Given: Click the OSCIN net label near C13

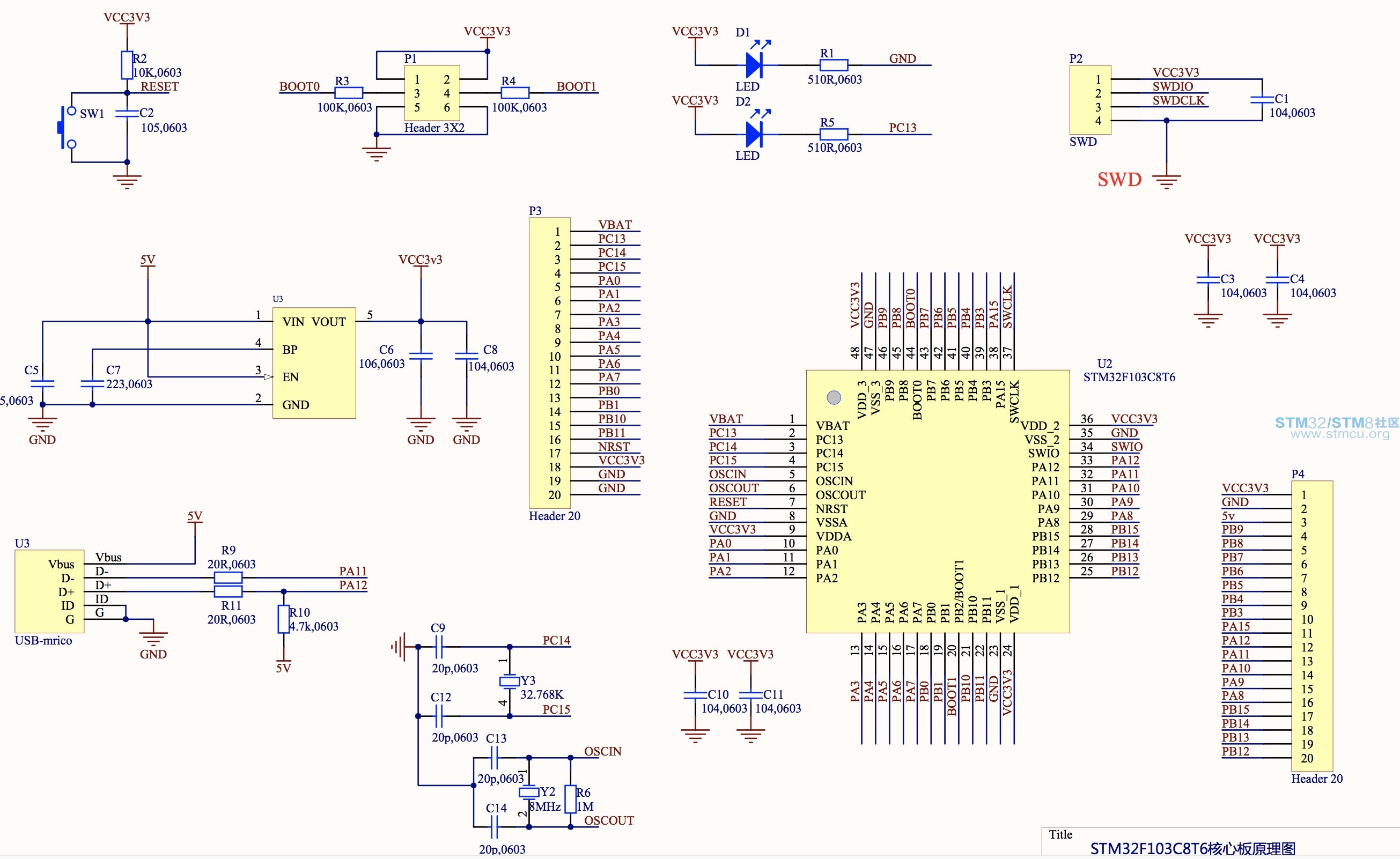Looking at the screenshot, I should (x=603, y=751).
